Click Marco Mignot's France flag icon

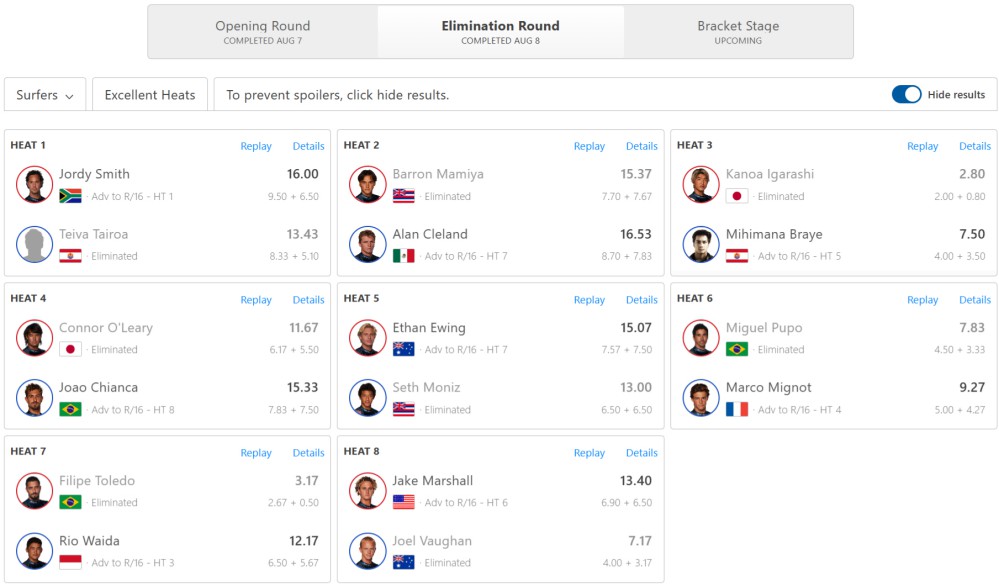point(737,410)
